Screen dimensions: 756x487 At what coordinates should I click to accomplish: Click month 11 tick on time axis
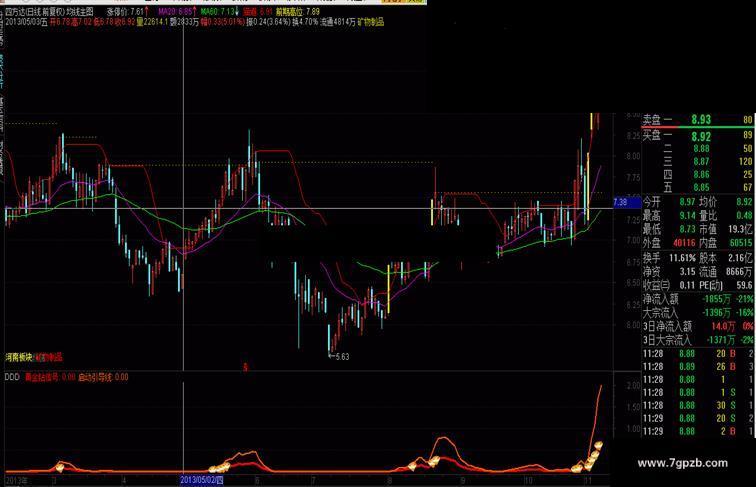(x=588, y=480)
